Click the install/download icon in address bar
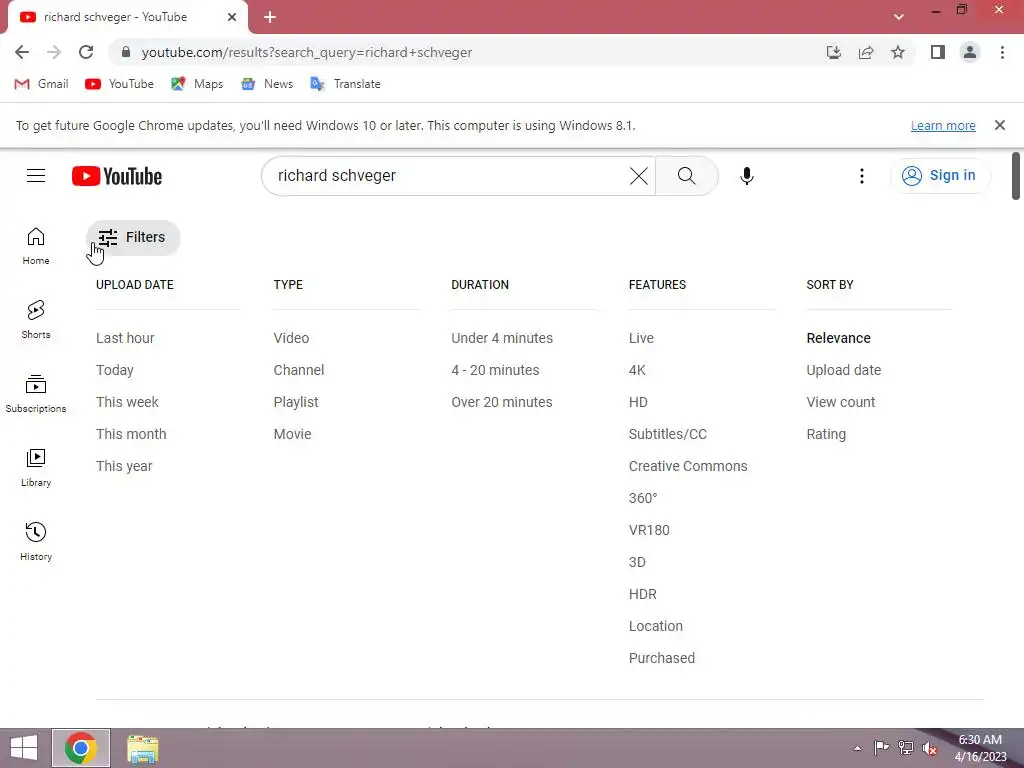The width and height of the screenshot is (1024, 768). coord(833,52)
